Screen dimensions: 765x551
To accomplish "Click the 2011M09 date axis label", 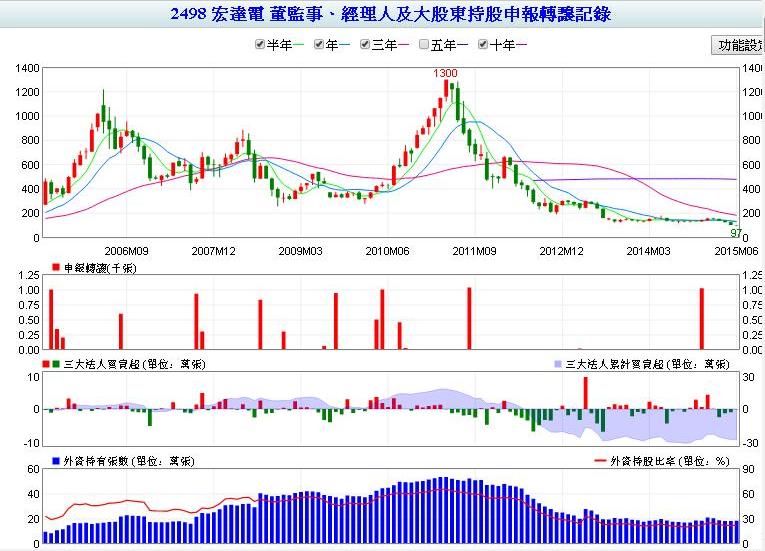I will tap(474, 251).
